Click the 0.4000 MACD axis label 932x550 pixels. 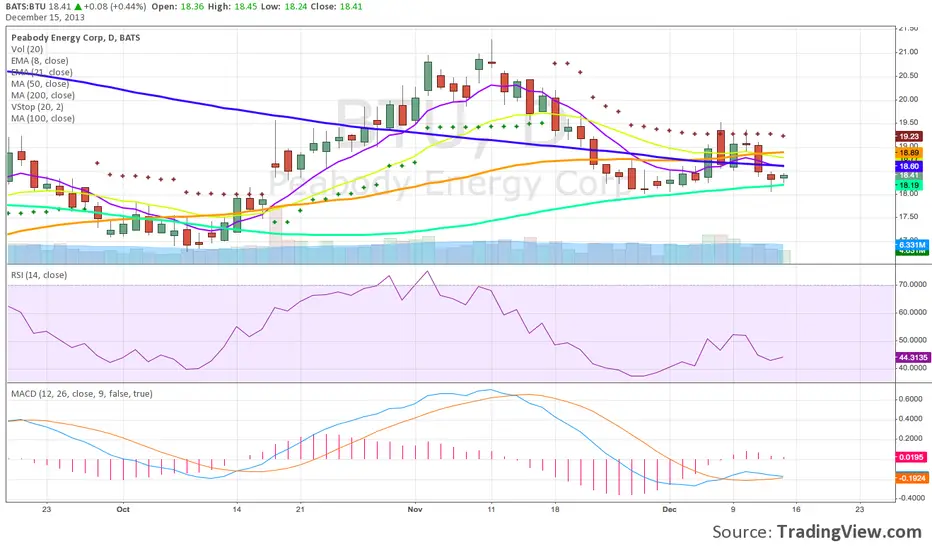pyautogui.click(x=911, y=419)
